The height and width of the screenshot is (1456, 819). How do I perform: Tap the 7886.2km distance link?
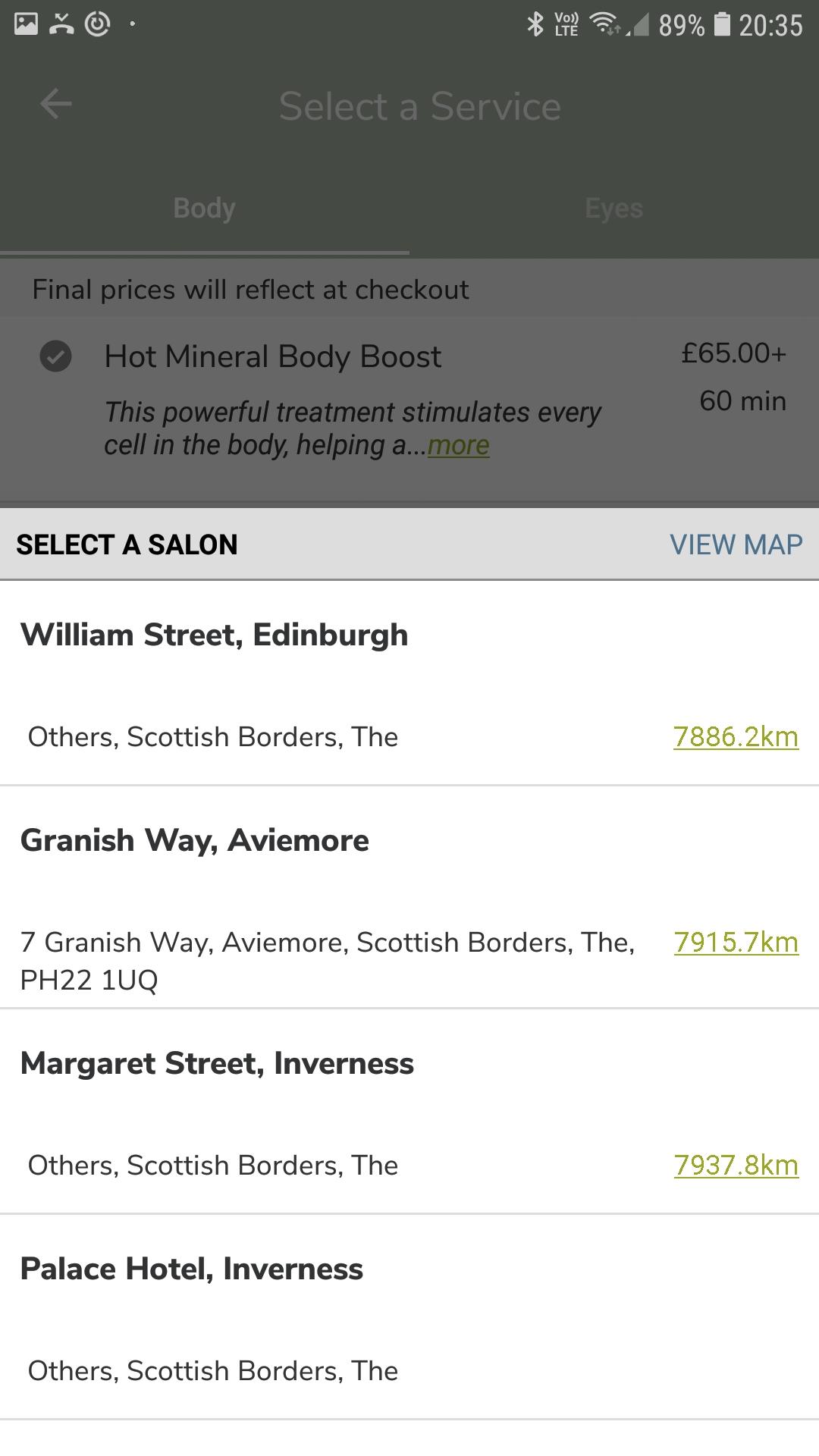pyautogui.click(x=736, y=737)
